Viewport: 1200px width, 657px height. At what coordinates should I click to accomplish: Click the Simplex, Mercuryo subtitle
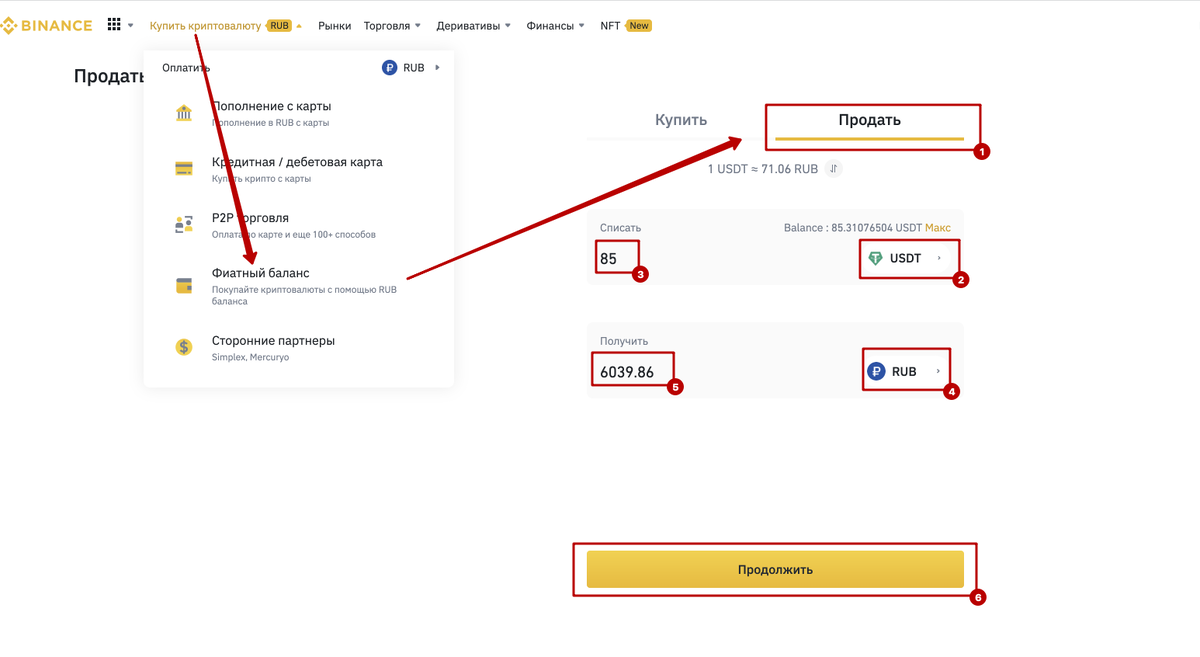[250, 357]
